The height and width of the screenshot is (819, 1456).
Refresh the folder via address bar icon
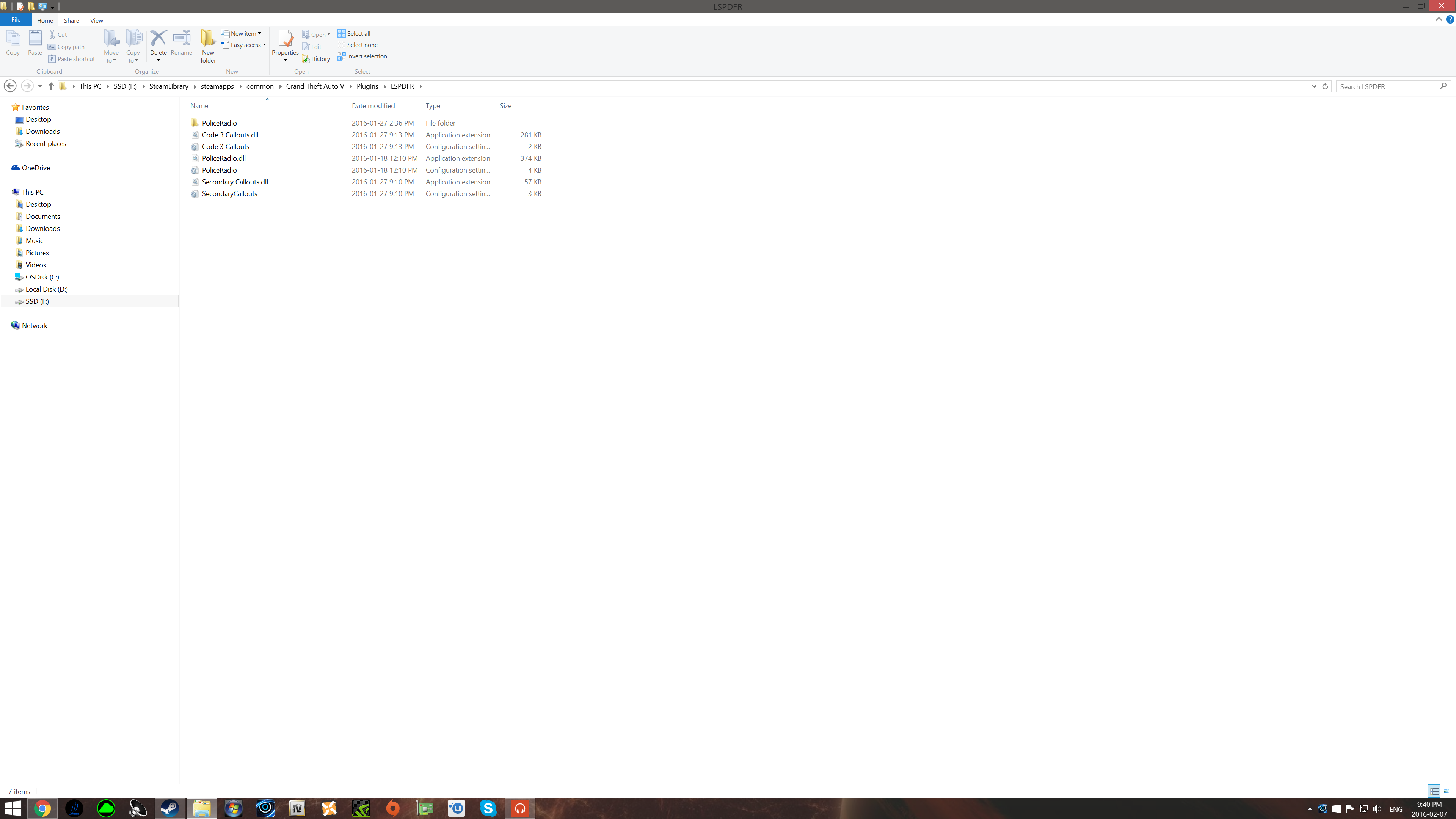1325,86
